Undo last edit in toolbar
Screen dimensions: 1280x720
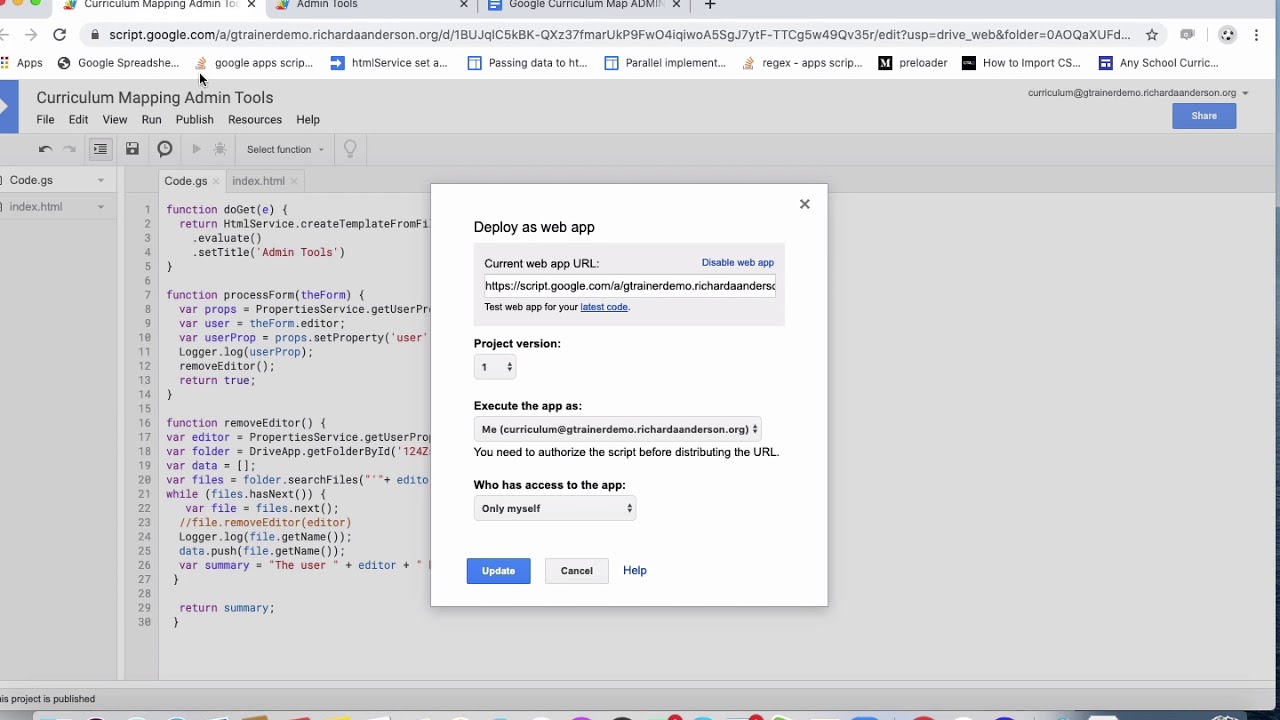click(x=45, y=149)
